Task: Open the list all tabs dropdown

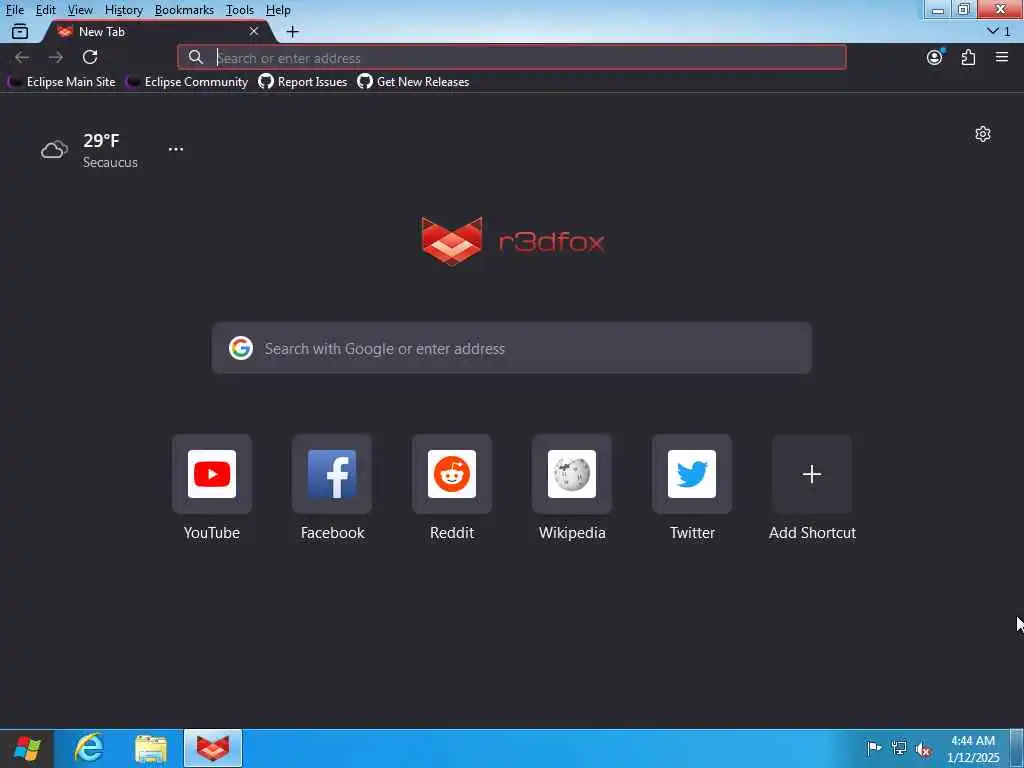Action: coord(999,31)
